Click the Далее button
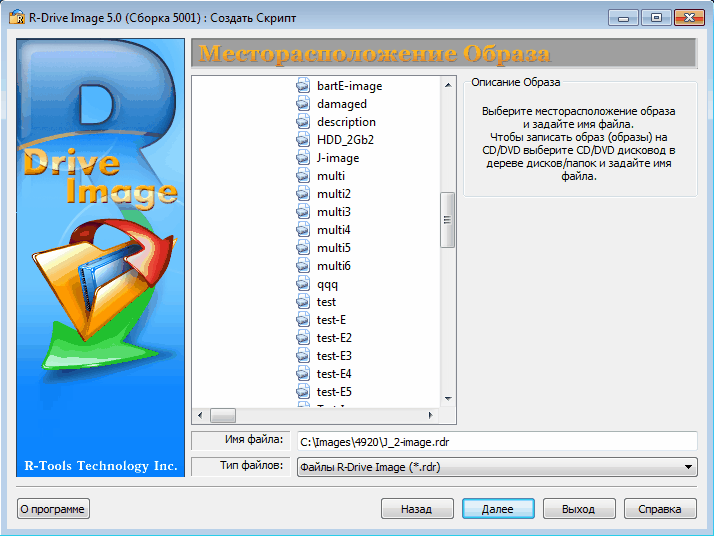Viewport: 714px width, 536px height. 498,509
